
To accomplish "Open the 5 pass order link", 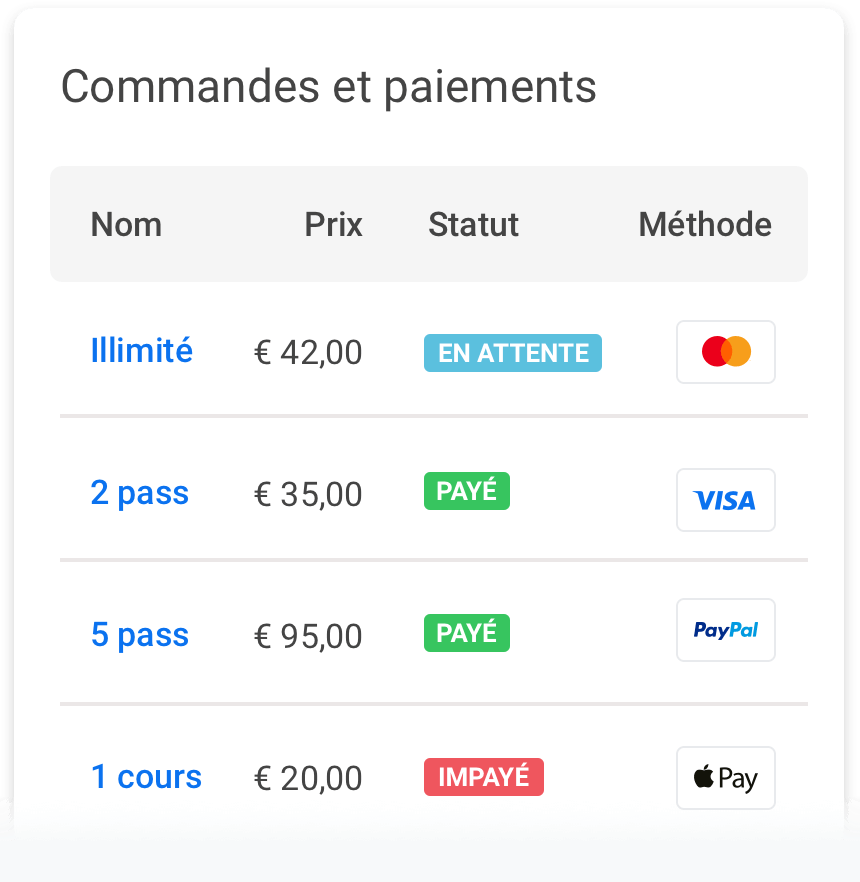I will coord(140,635).
